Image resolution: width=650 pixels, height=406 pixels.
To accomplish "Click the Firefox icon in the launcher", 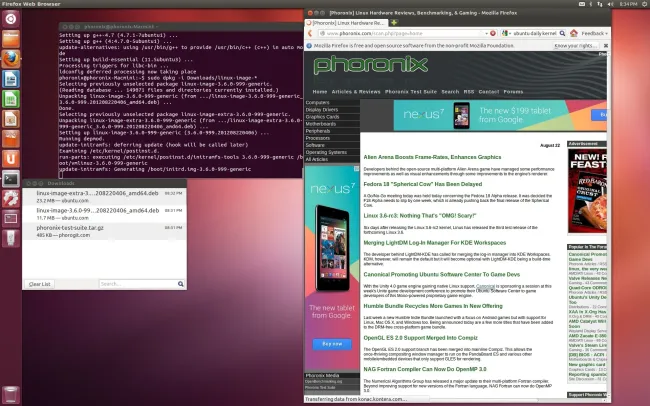I will (x=11, y=59).
